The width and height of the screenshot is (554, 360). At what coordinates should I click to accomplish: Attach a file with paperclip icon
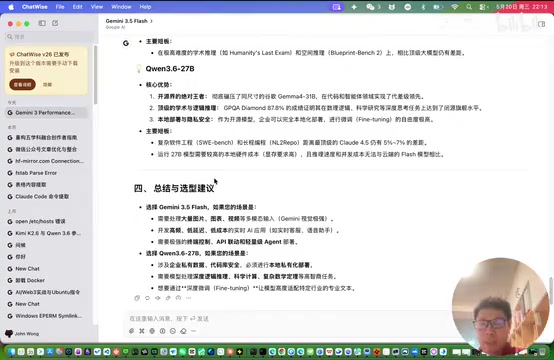click(x=131, y=331)
